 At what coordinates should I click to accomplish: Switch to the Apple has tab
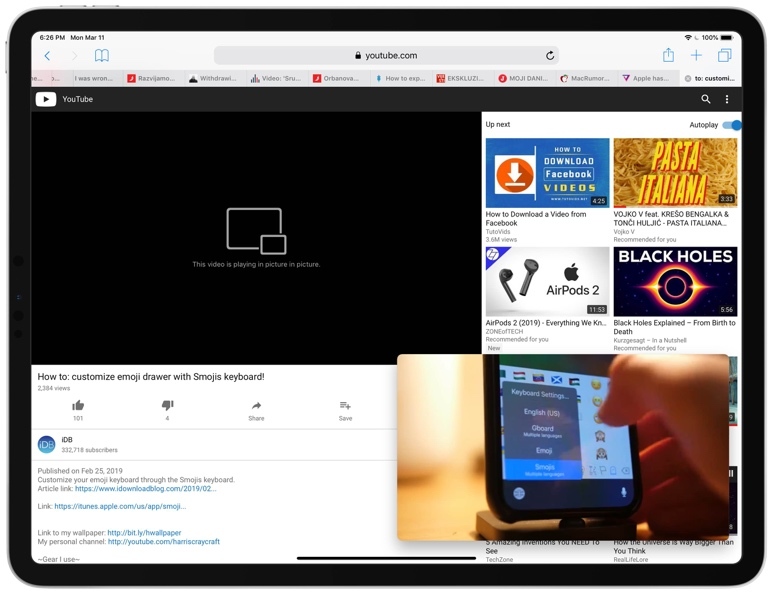pyautogui.click(x=647, y=78)
